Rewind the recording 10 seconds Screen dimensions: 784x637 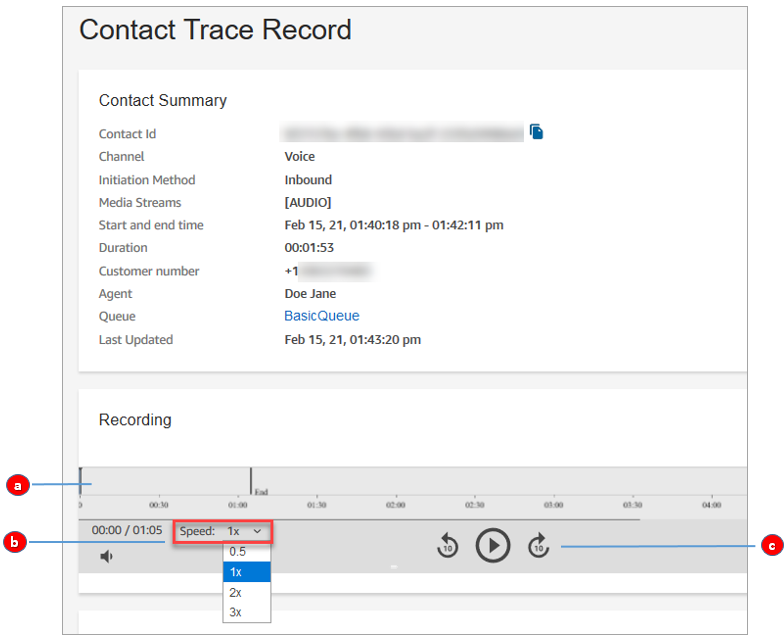pyautogui.click(x=447, y=545)
